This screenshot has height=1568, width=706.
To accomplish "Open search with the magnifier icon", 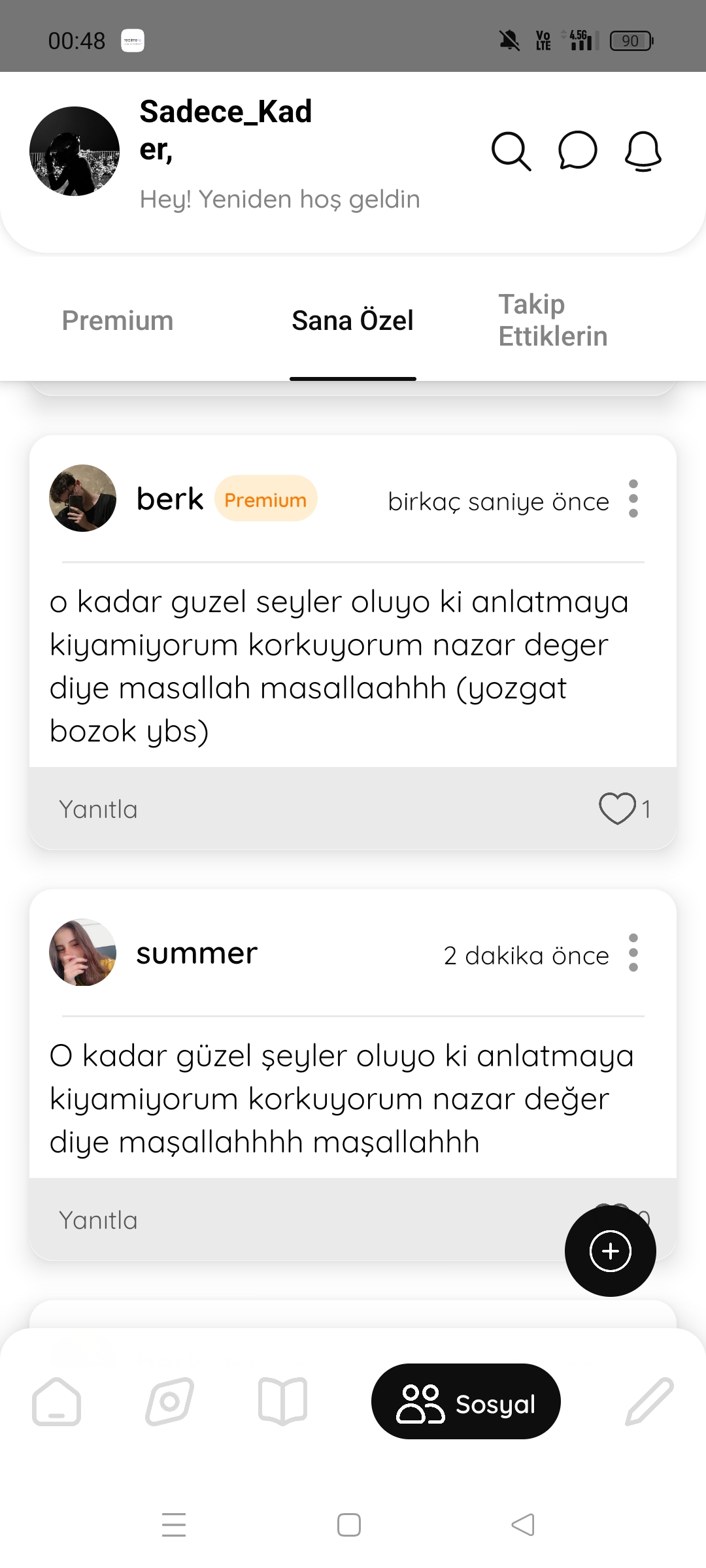I will [x=511, y=152].
